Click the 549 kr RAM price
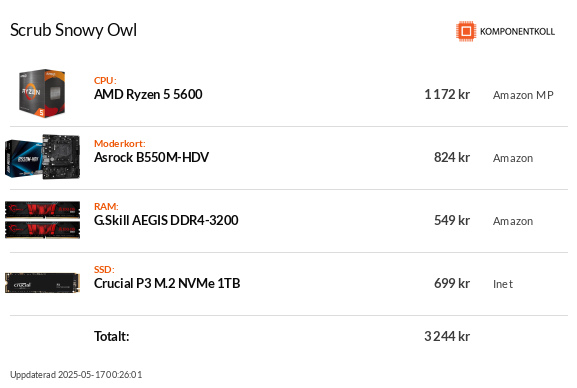This screenshot has width=577, height=388. [x=452, y=221]
